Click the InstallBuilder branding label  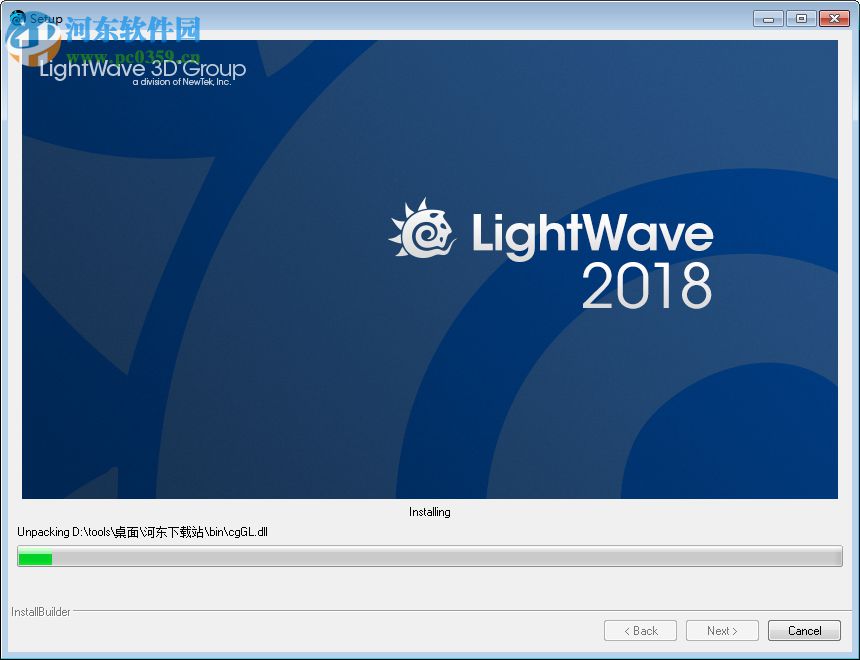40,611
